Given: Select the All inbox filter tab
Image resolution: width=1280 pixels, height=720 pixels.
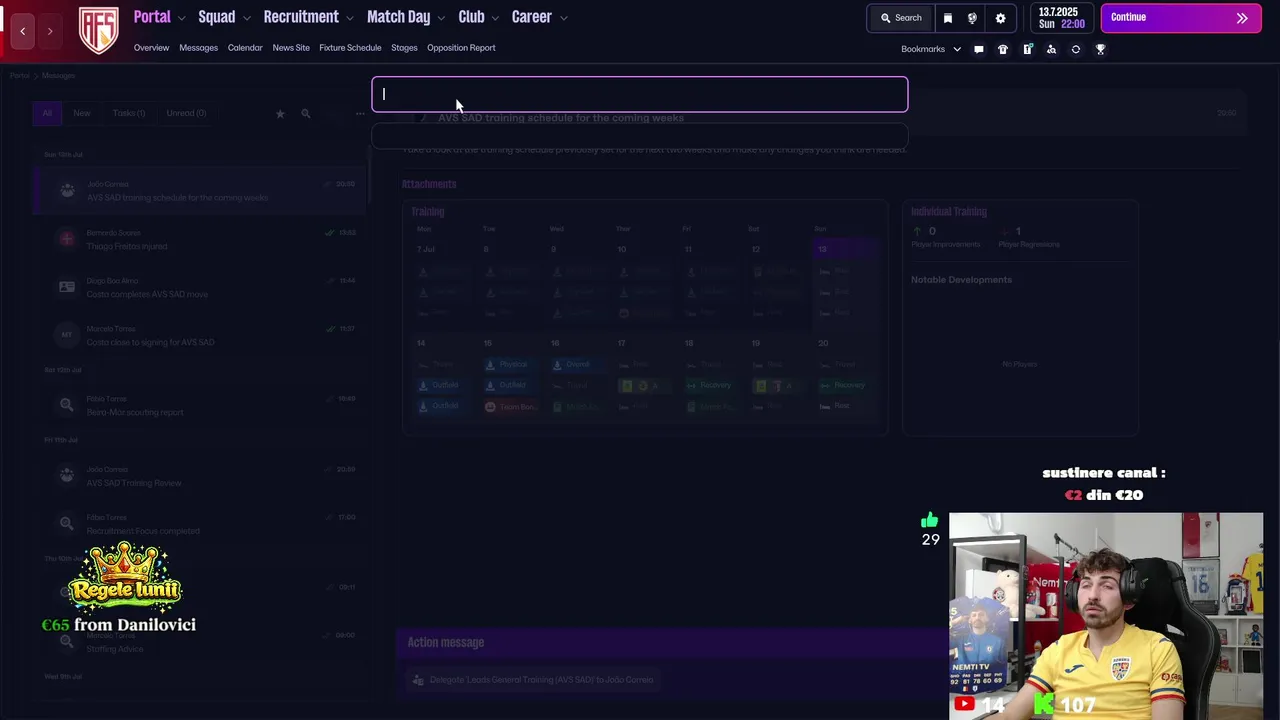Looking at the screenshot, I should tap(47, 113).
